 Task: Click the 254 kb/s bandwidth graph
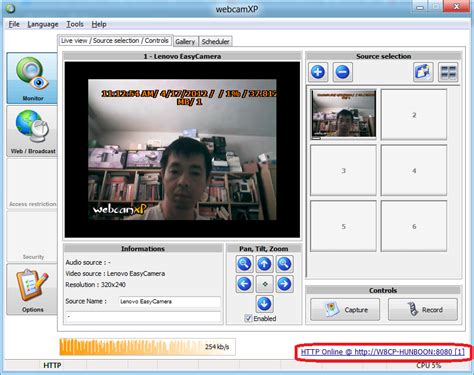(147, 347)
